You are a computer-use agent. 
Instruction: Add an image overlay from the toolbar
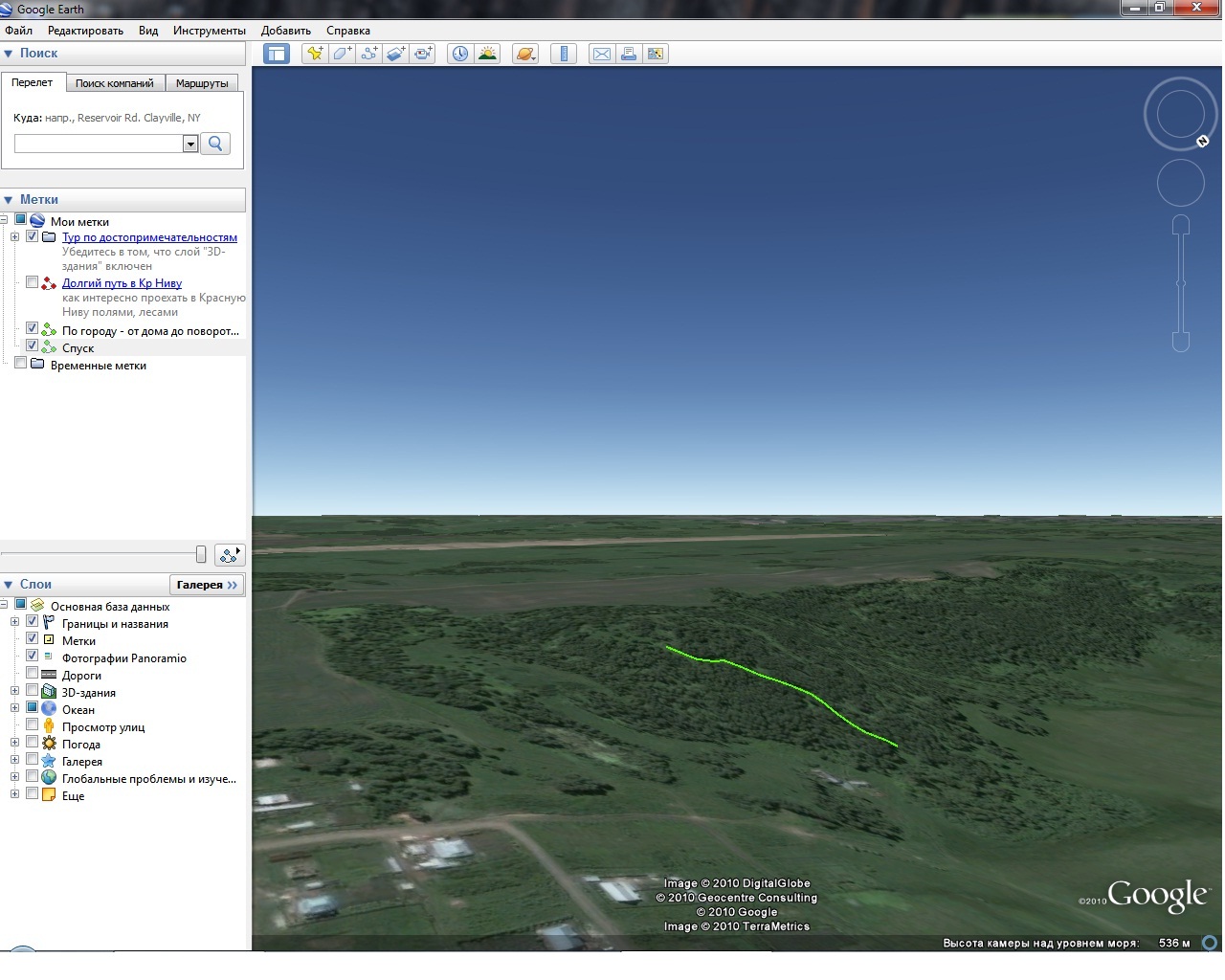[395, 54]
